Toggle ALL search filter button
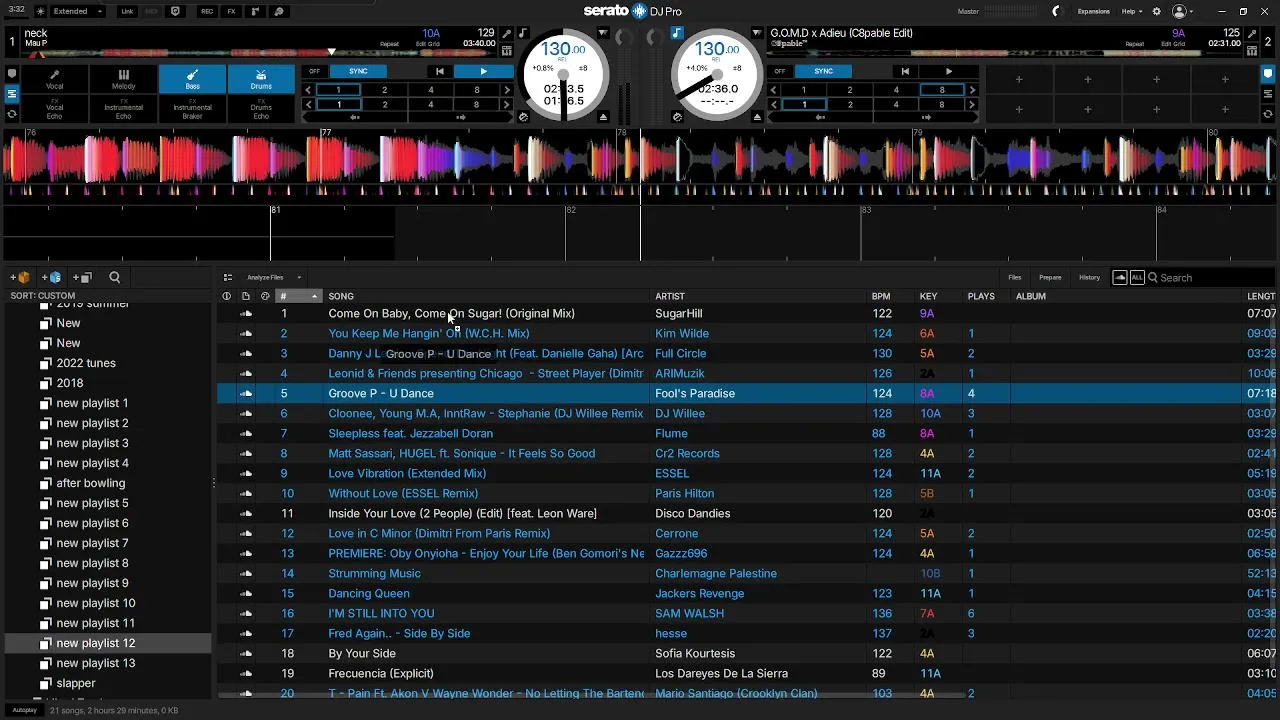The height and width of the screenshot is (720, 1280). click(1137, 278)
